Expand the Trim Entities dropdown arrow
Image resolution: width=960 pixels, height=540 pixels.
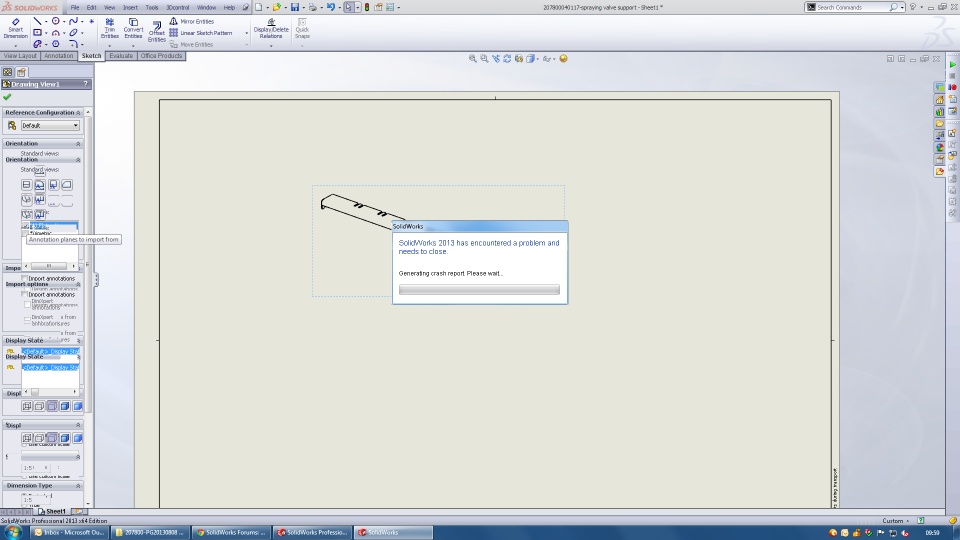[110, 45]
